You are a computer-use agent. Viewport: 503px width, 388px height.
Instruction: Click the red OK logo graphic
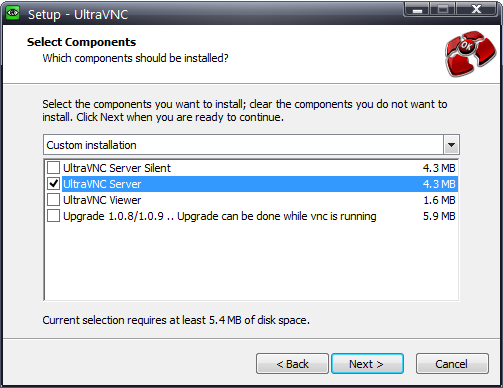[x=470, y=54]
